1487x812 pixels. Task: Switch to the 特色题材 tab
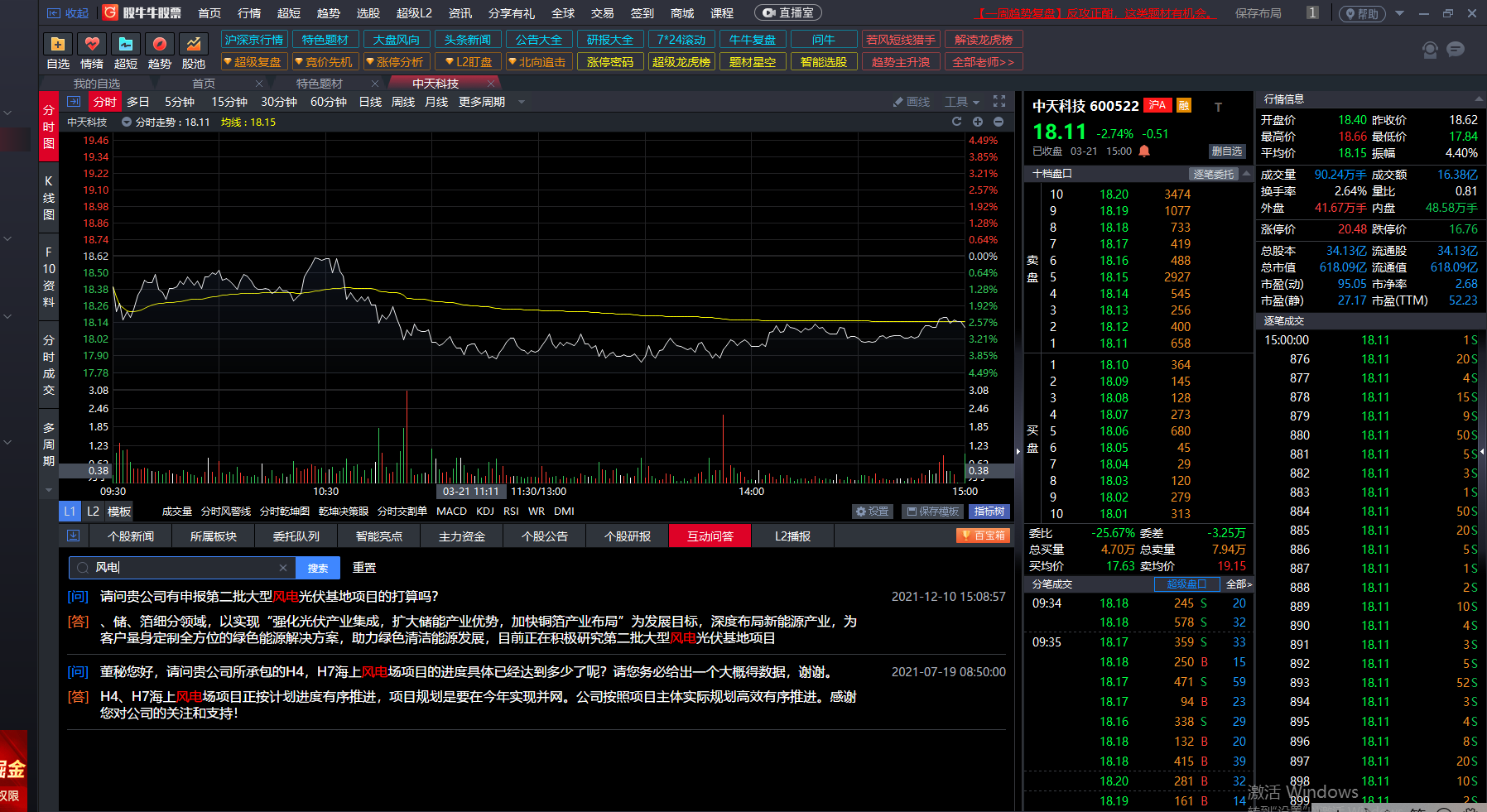(x=320, y=84)
